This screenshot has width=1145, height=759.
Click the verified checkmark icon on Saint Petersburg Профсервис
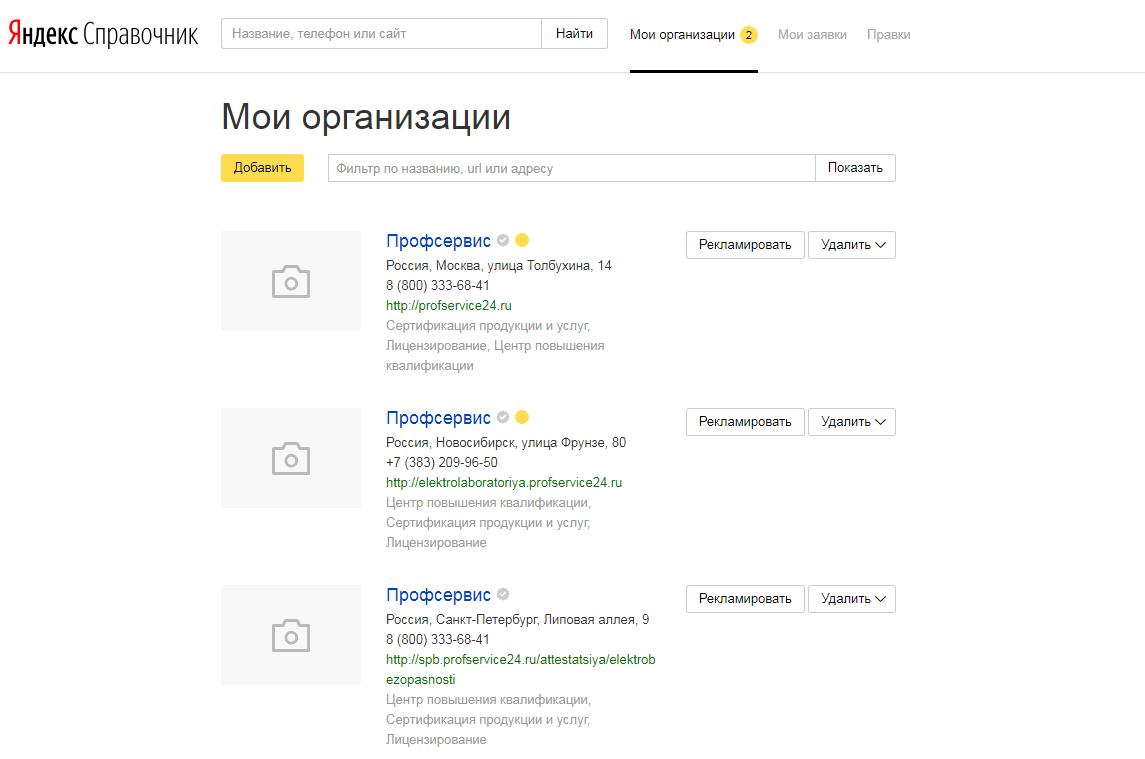[x=503, y=594]
